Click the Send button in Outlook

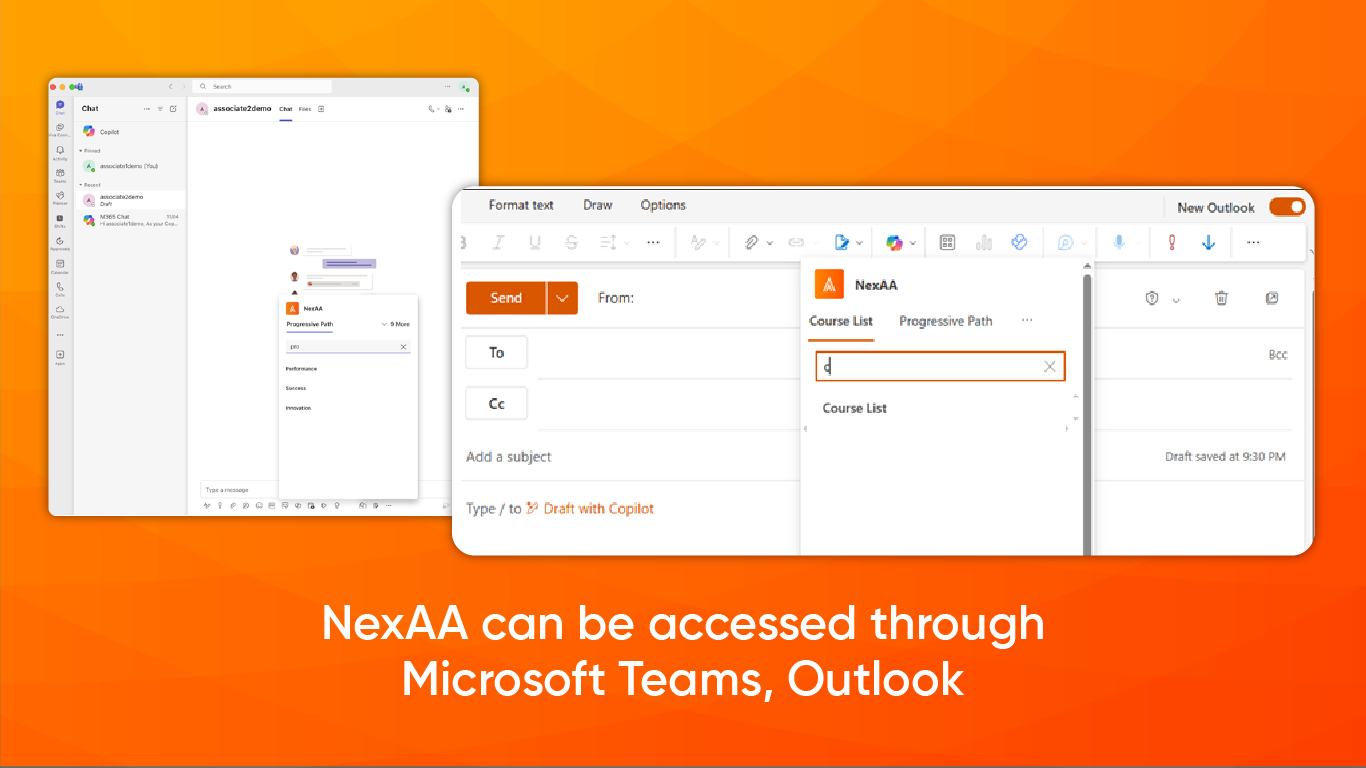coord(506,298)
